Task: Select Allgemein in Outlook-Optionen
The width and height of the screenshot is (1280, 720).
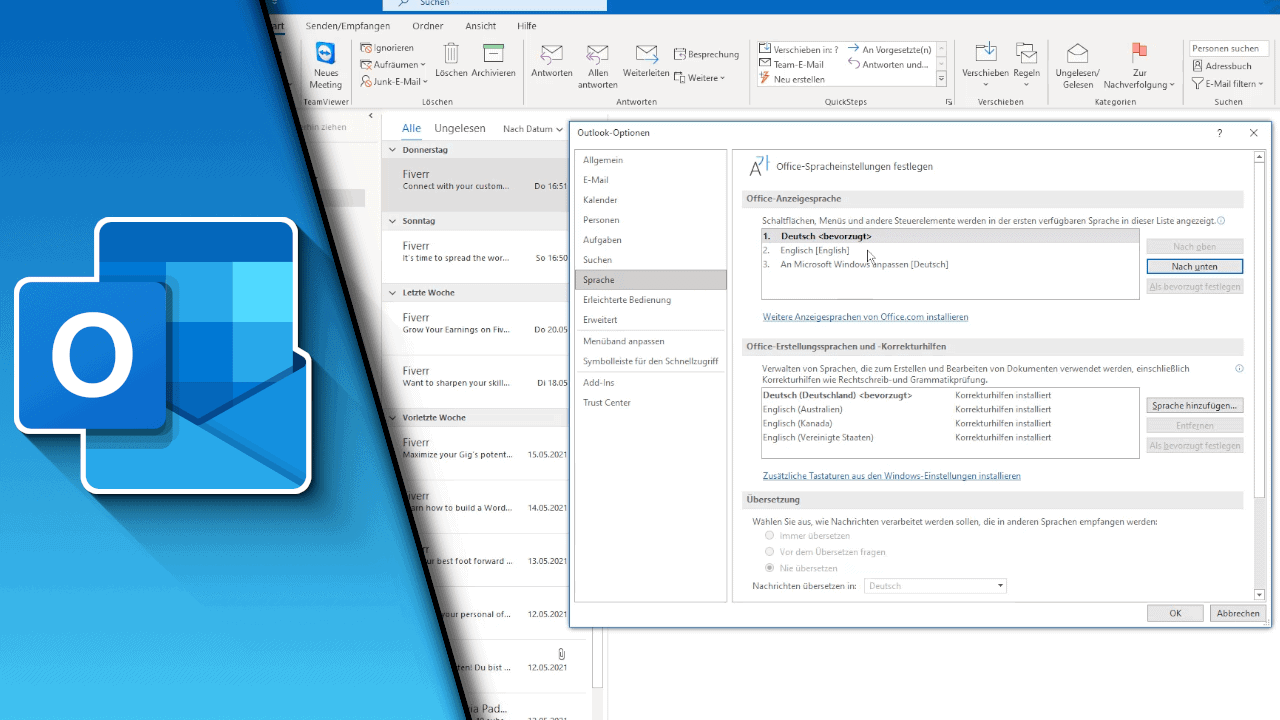Action: pyautogui.click(x=651, y=160)
